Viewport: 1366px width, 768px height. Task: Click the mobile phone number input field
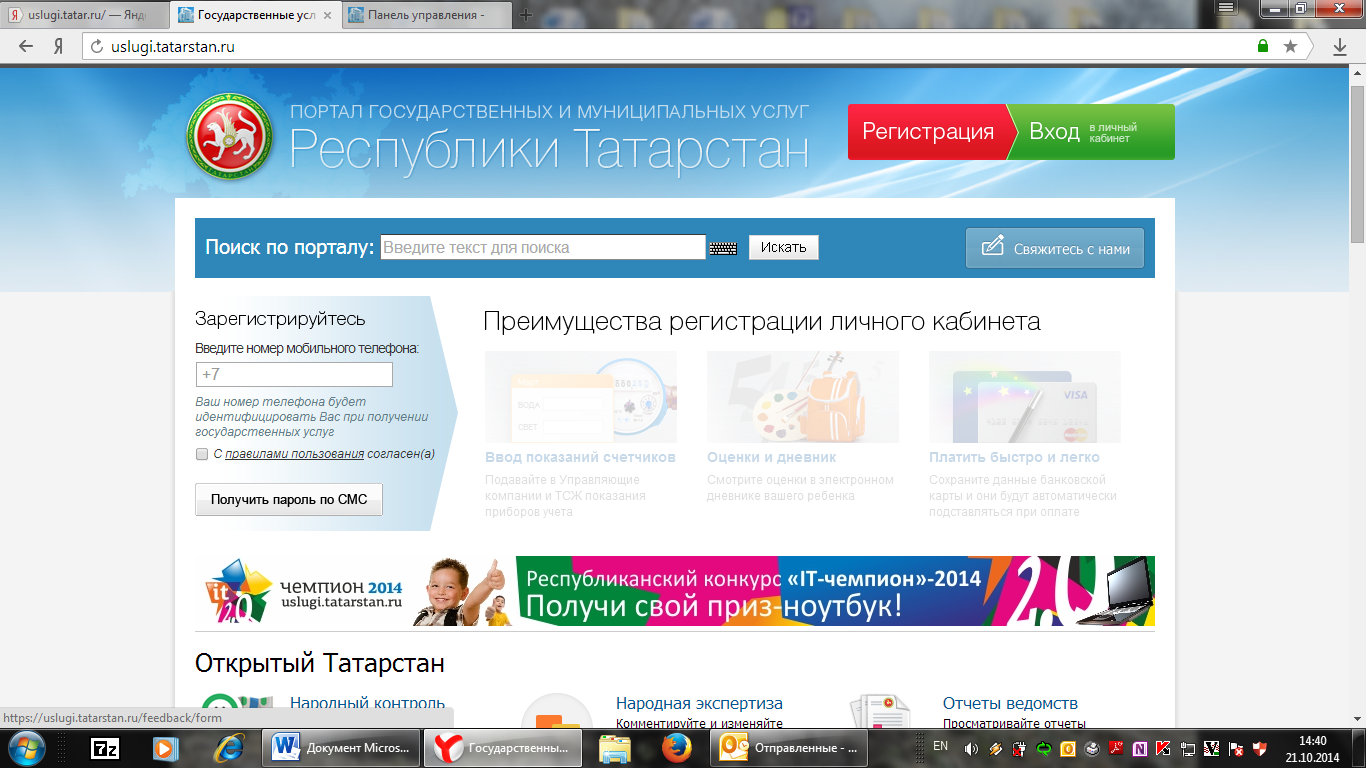pyautogui.click(x=294, y=375)
